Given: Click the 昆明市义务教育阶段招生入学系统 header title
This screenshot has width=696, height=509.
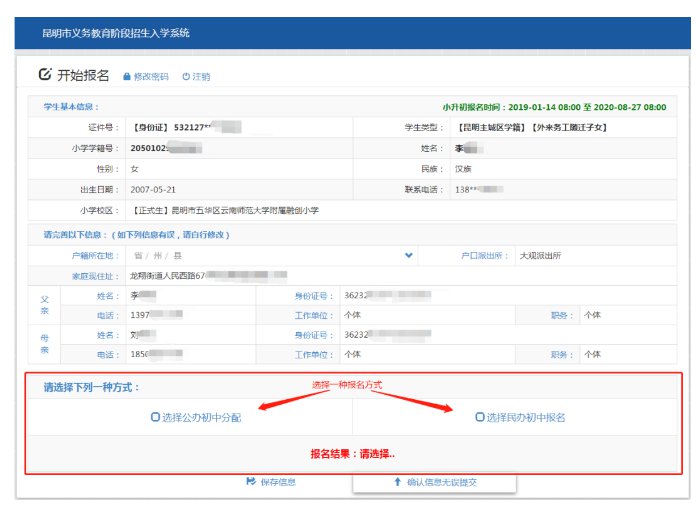Looking at the screenshot, I should (116, 33).
